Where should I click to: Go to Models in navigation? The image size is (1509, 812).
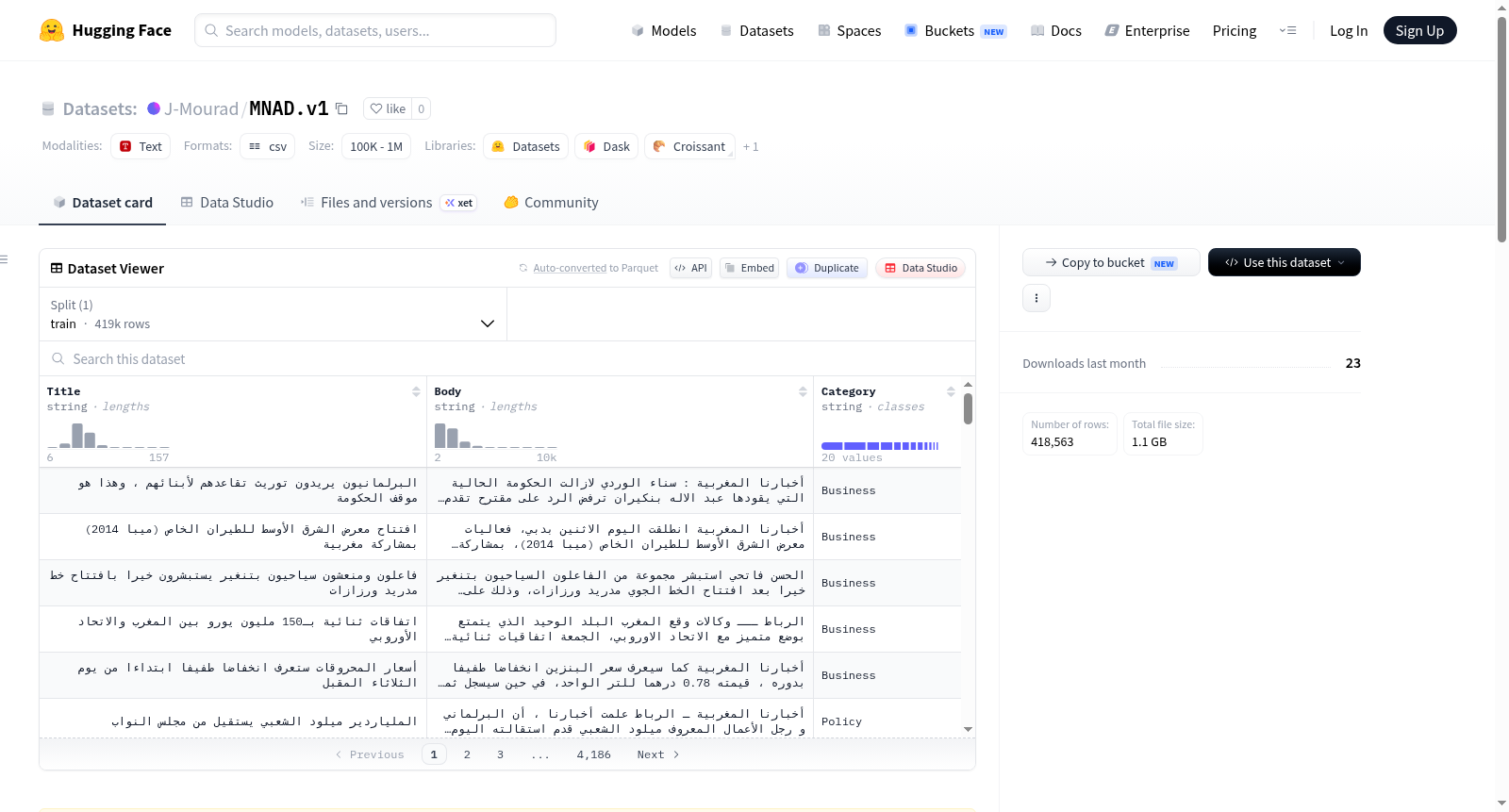pos(664,30)
